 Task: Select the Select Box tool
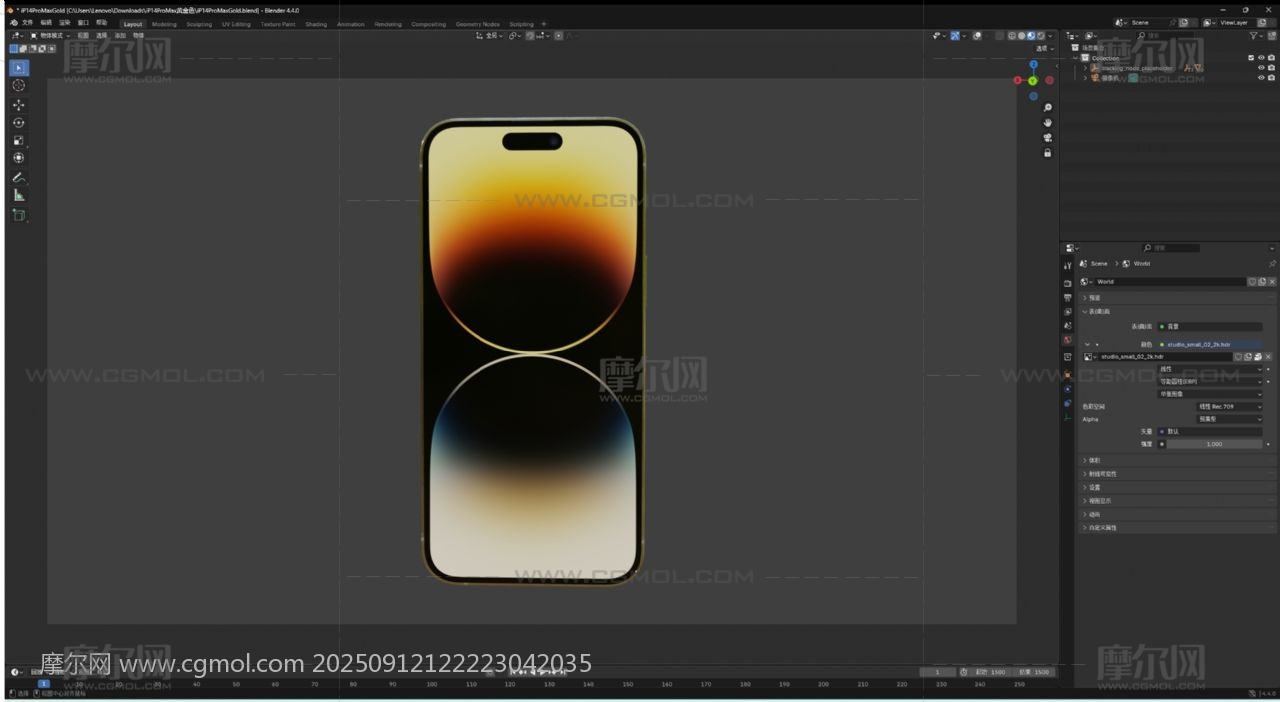19,68
